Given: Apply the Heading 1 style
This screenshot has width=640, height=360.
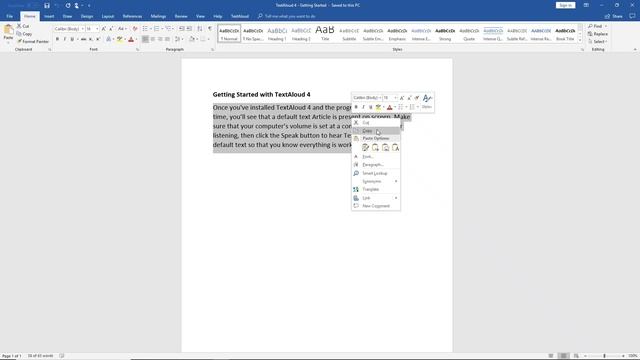Looking at the screenshot, I should [x=277, y=33].
